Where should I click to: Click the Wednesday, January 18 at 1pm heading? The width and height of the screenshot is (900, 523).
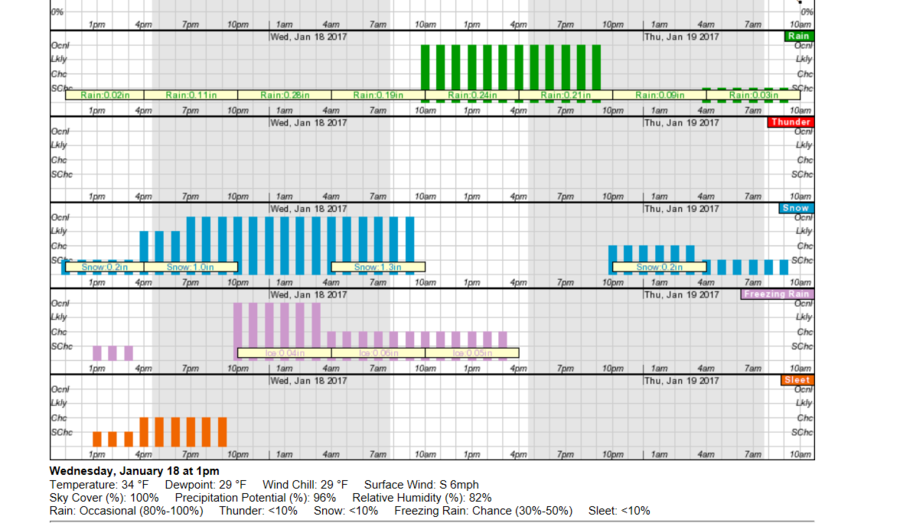[x=134, y=471]
